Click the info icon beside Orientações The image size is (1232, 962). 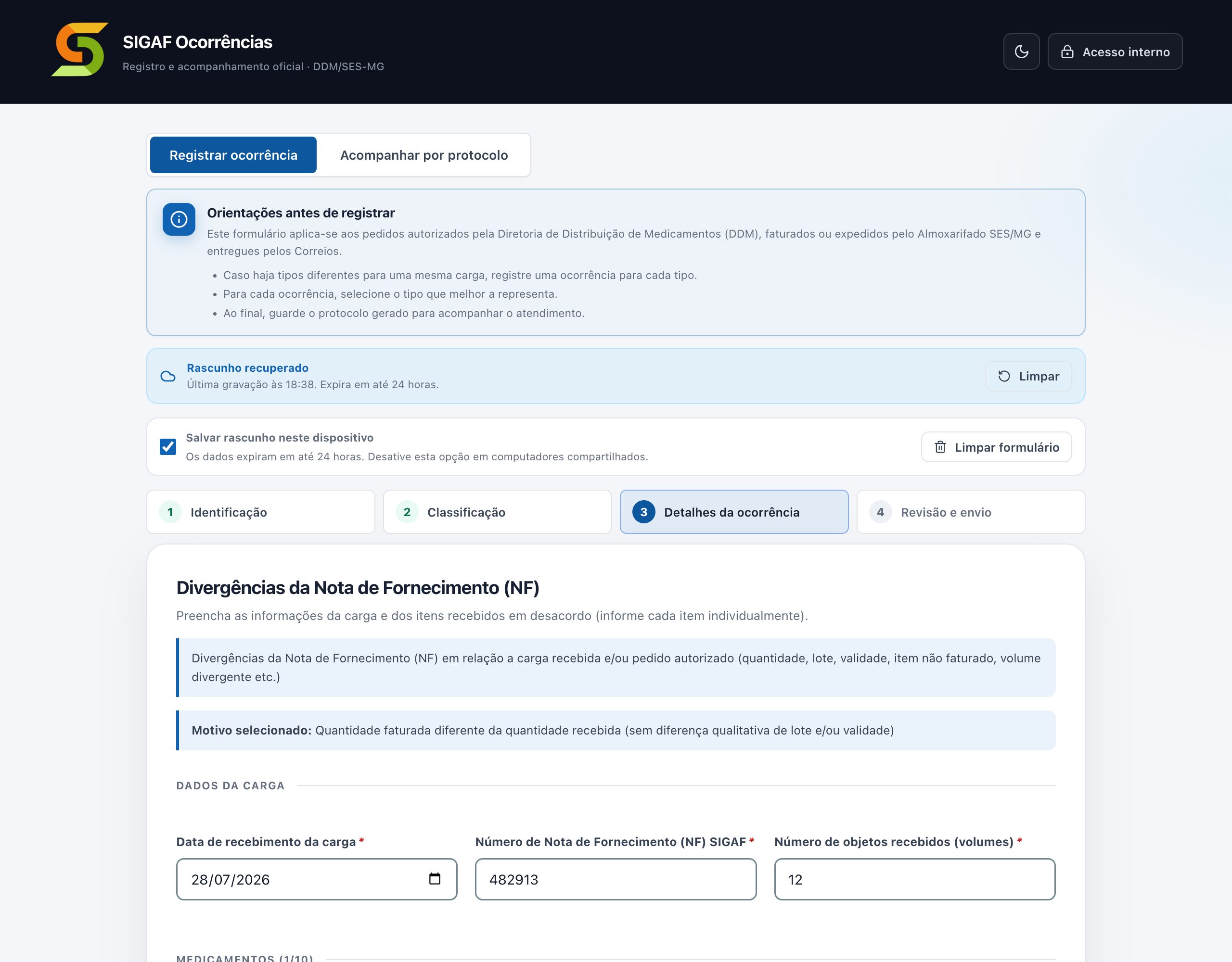[179, 219]
